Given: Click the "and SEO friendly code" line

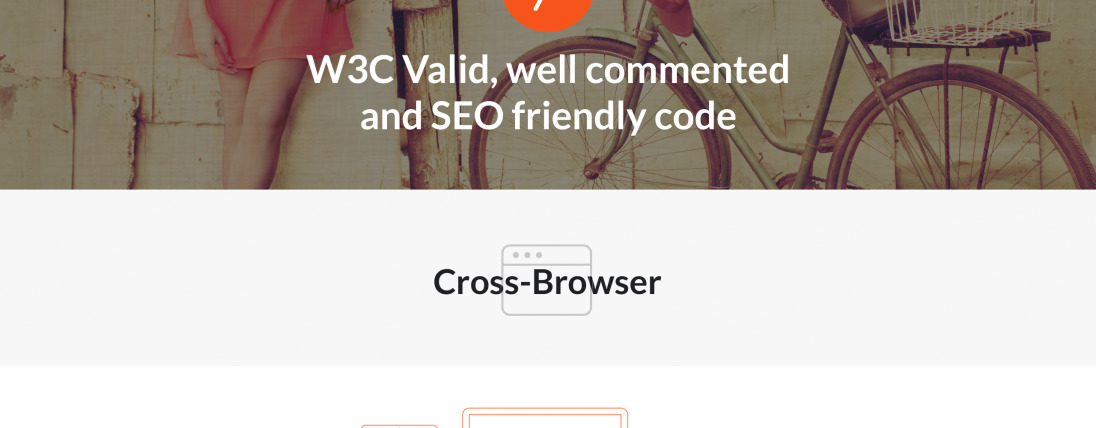Looking at the screenshot, I should (547, 116).
